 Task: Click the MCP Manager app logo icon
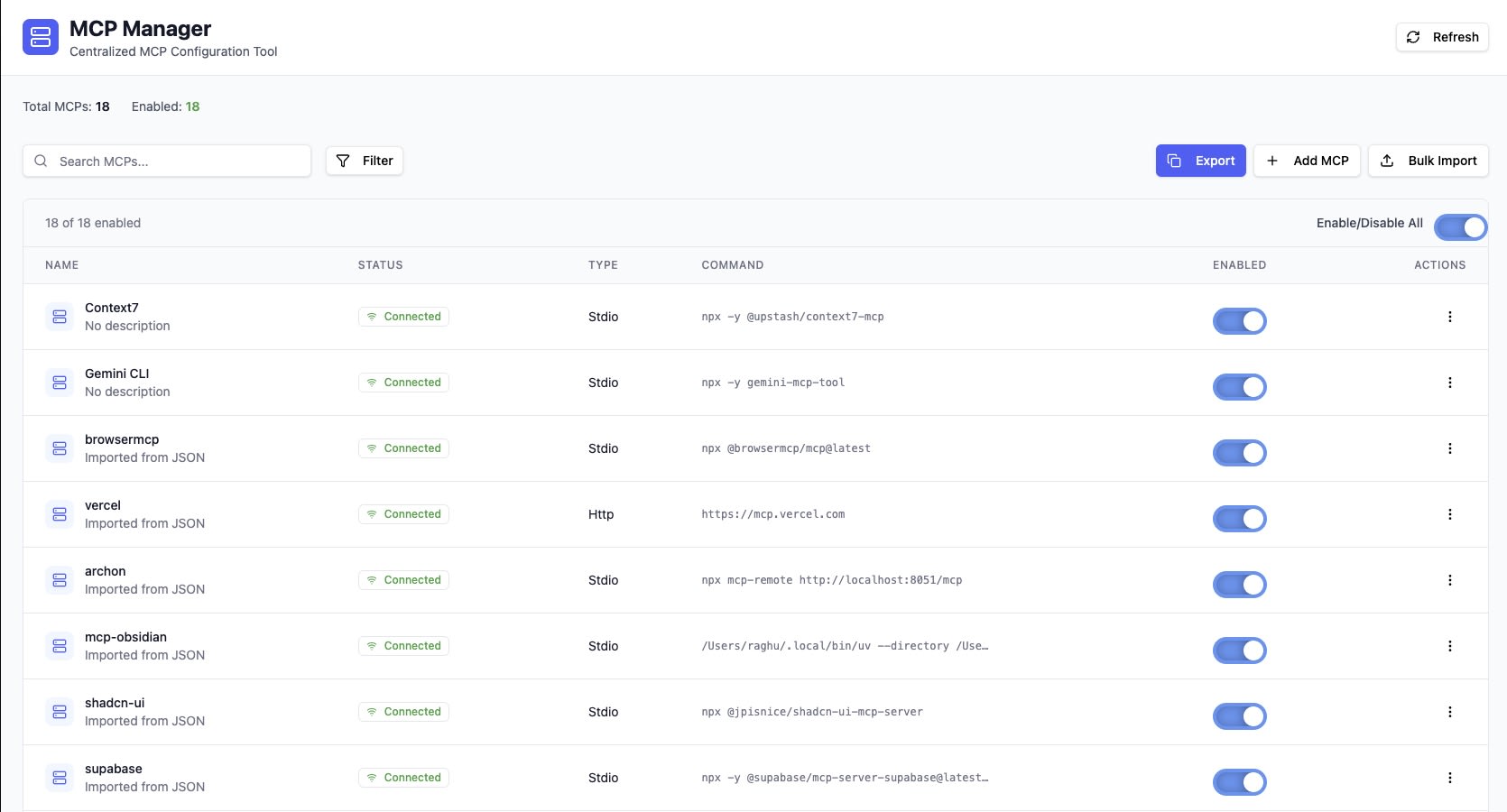coord(40,37)
